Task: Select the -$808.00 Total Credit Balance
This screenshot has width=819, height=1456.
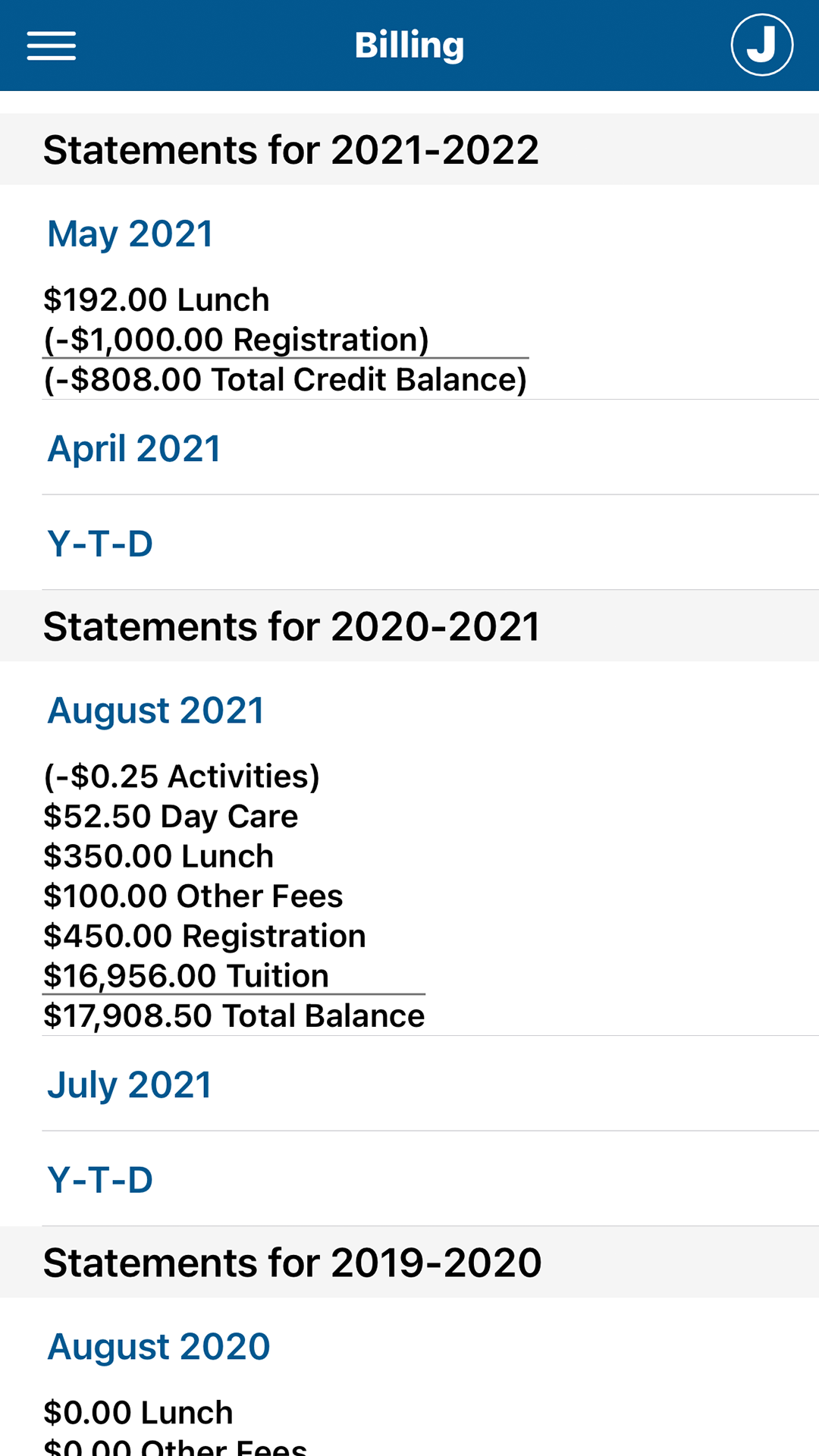Action: [x=285, y=379]
